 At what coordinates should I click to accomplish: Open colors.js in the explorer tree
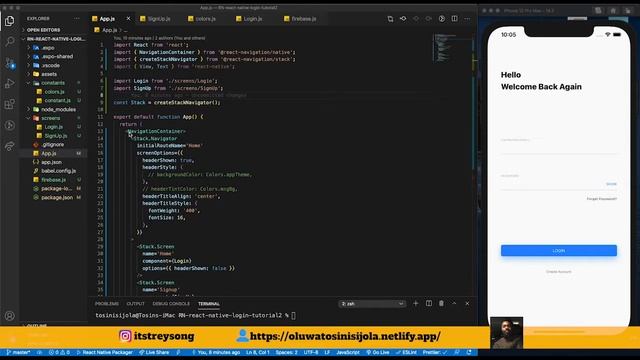[x=54, y=92]
